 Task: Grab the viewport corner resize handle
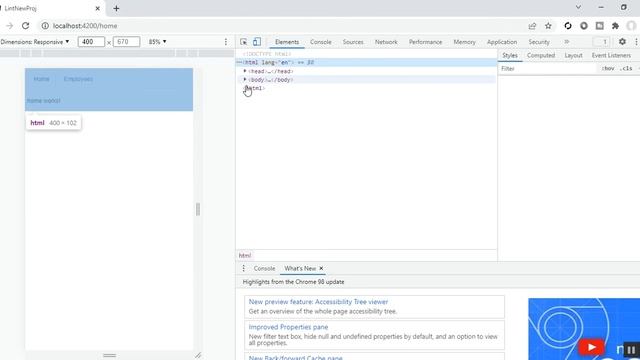(x=198, y=355)
